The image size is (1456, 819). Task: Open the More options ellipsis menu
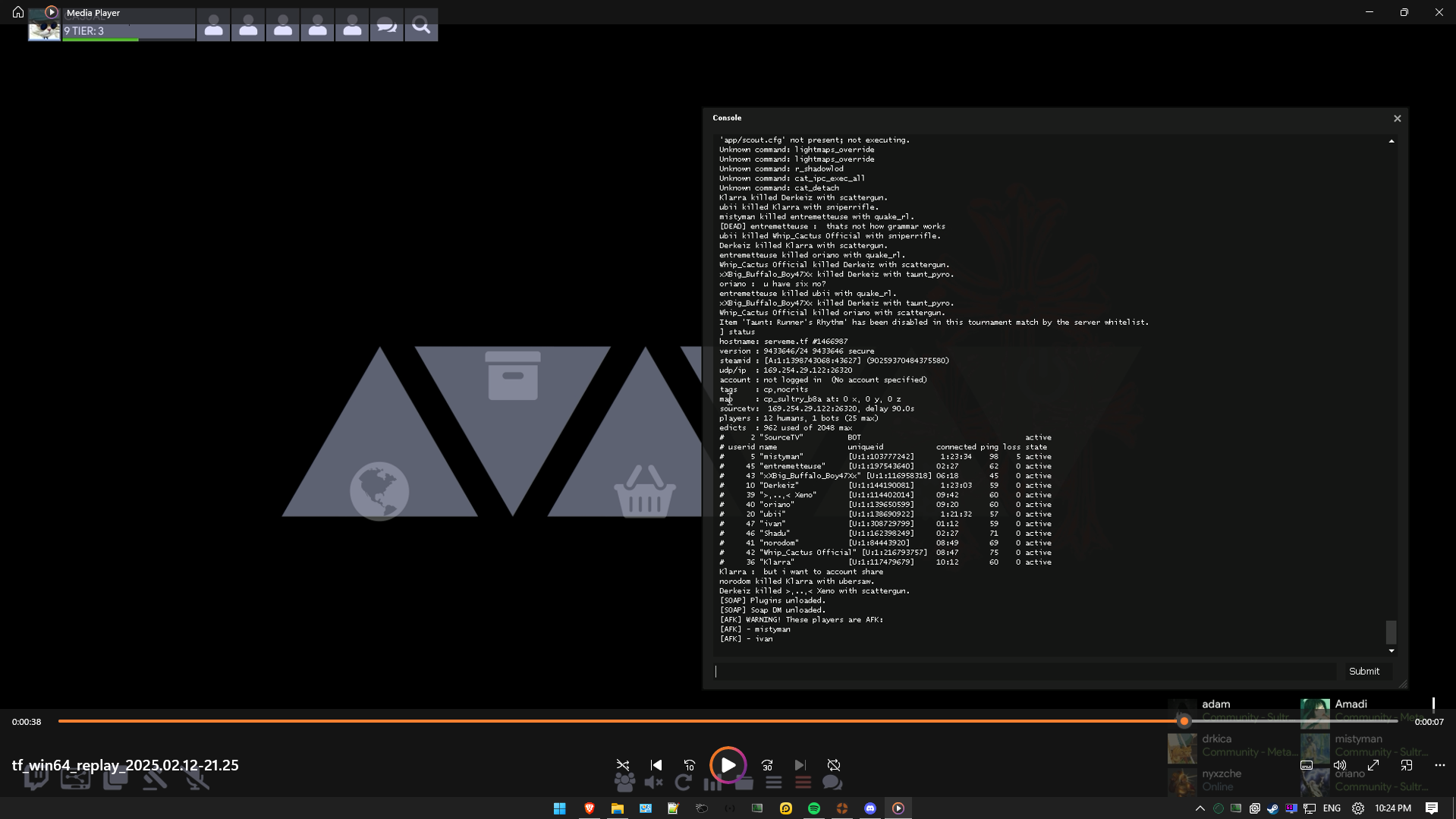click(1439, 765)
